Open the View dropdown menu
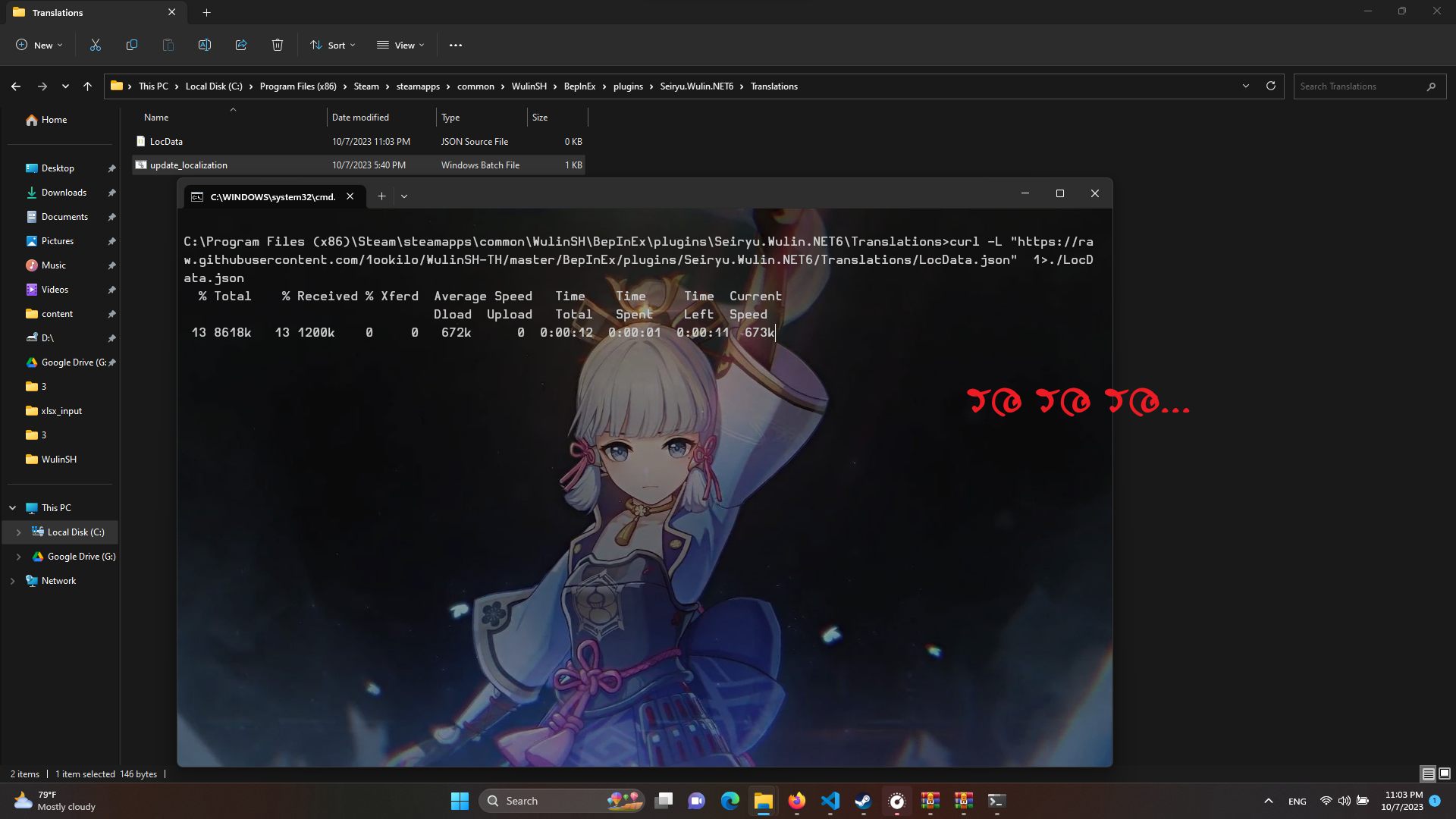 401,45
